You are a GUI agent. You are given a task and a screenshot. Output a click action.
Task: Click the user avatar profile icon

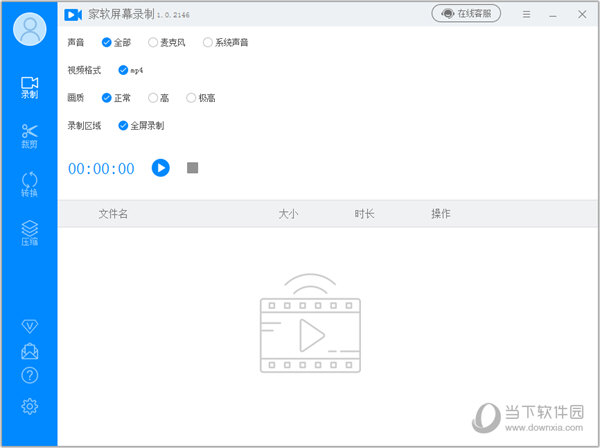coord(29,29)
